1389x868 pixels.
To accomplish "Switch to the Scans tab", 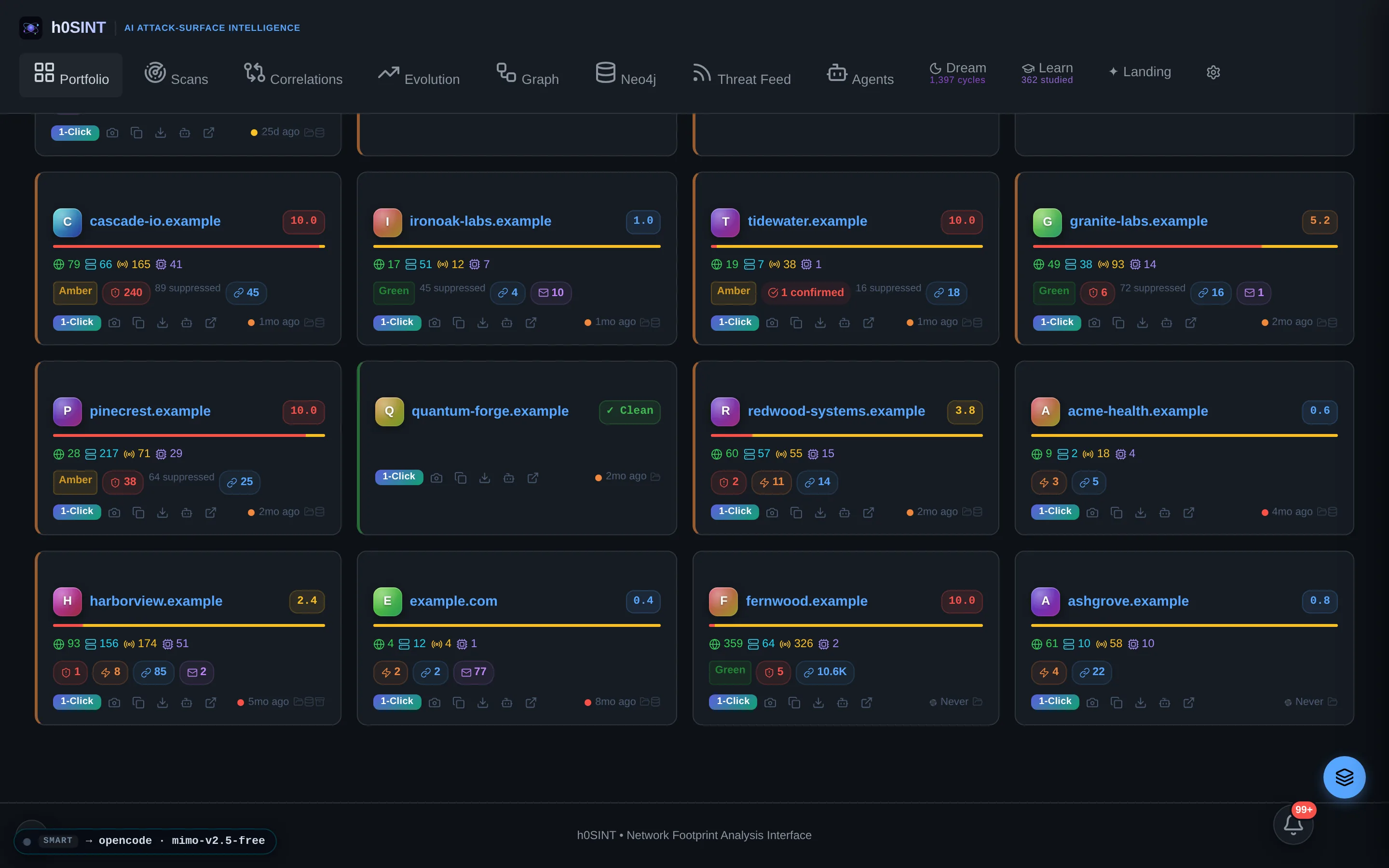I will [x=176, y=75].
